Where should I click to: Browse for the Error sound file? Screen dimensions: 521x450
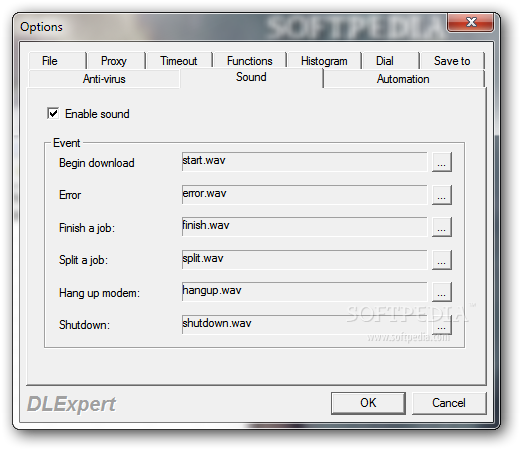coord(442,195)
